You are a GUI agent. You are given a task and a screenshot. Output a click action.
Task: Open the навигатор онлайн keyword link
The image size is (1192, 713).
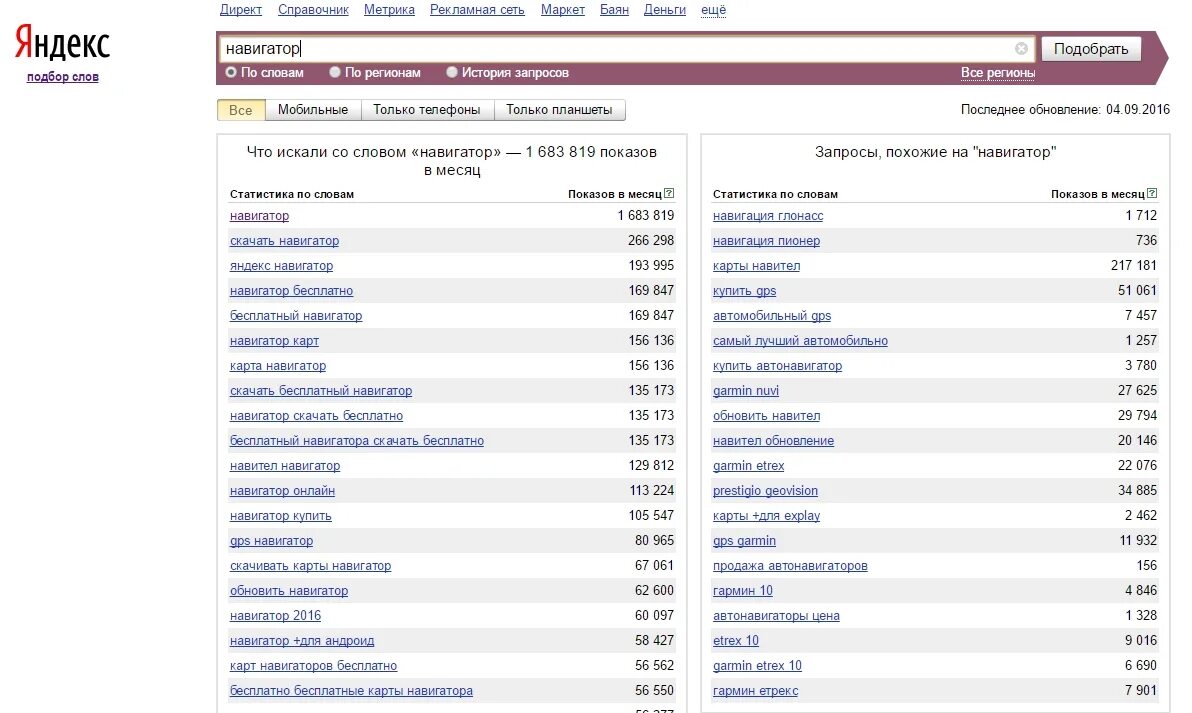coord(282,491)
